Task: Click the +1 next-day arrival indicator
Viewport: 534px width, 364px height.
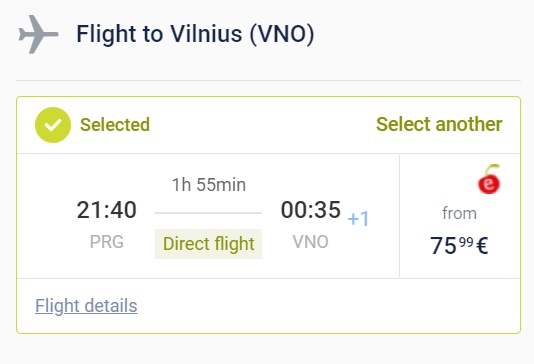Action: 358,219
